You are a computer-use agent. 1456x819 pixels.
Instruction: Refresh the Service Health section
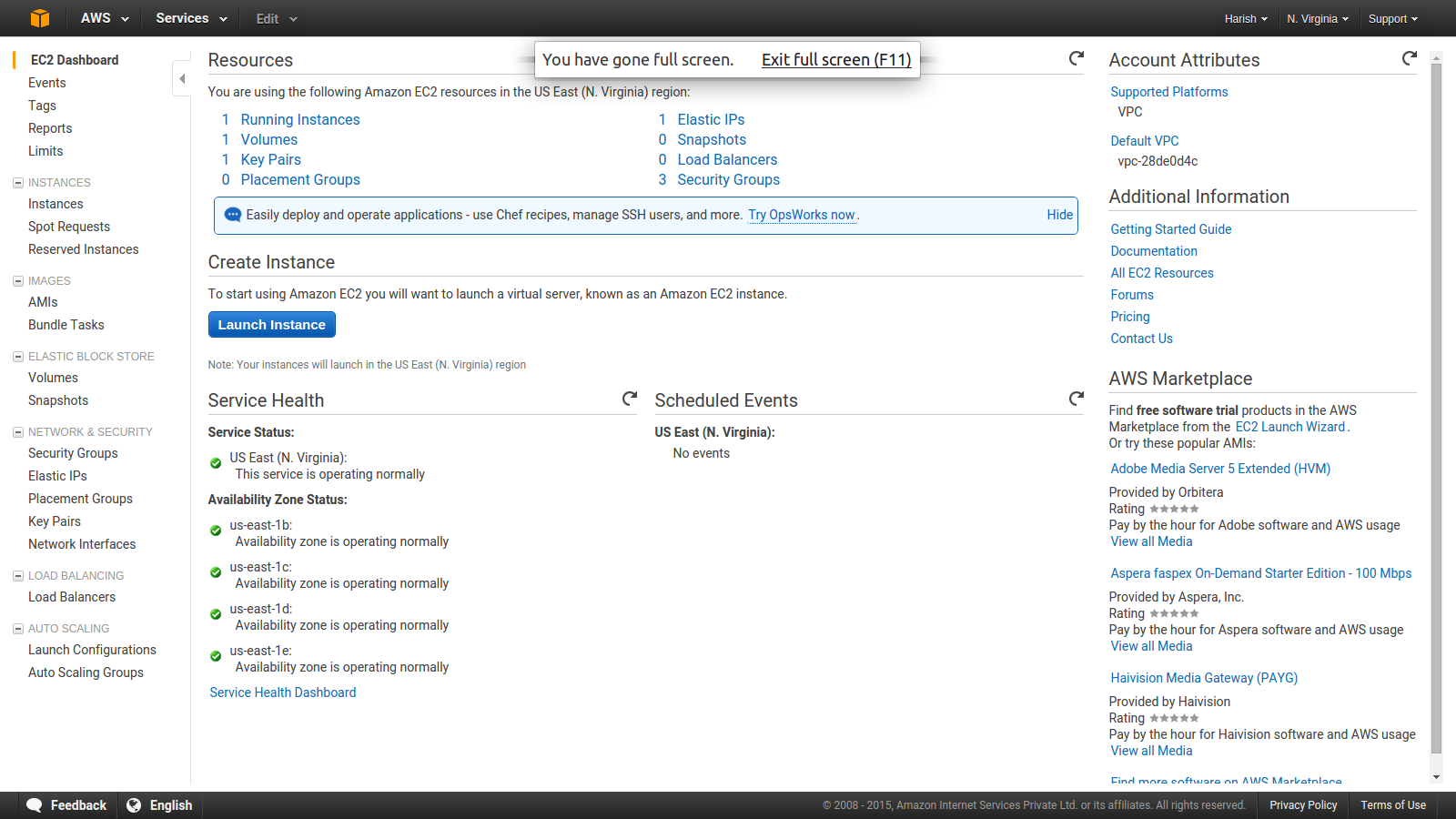630,399
